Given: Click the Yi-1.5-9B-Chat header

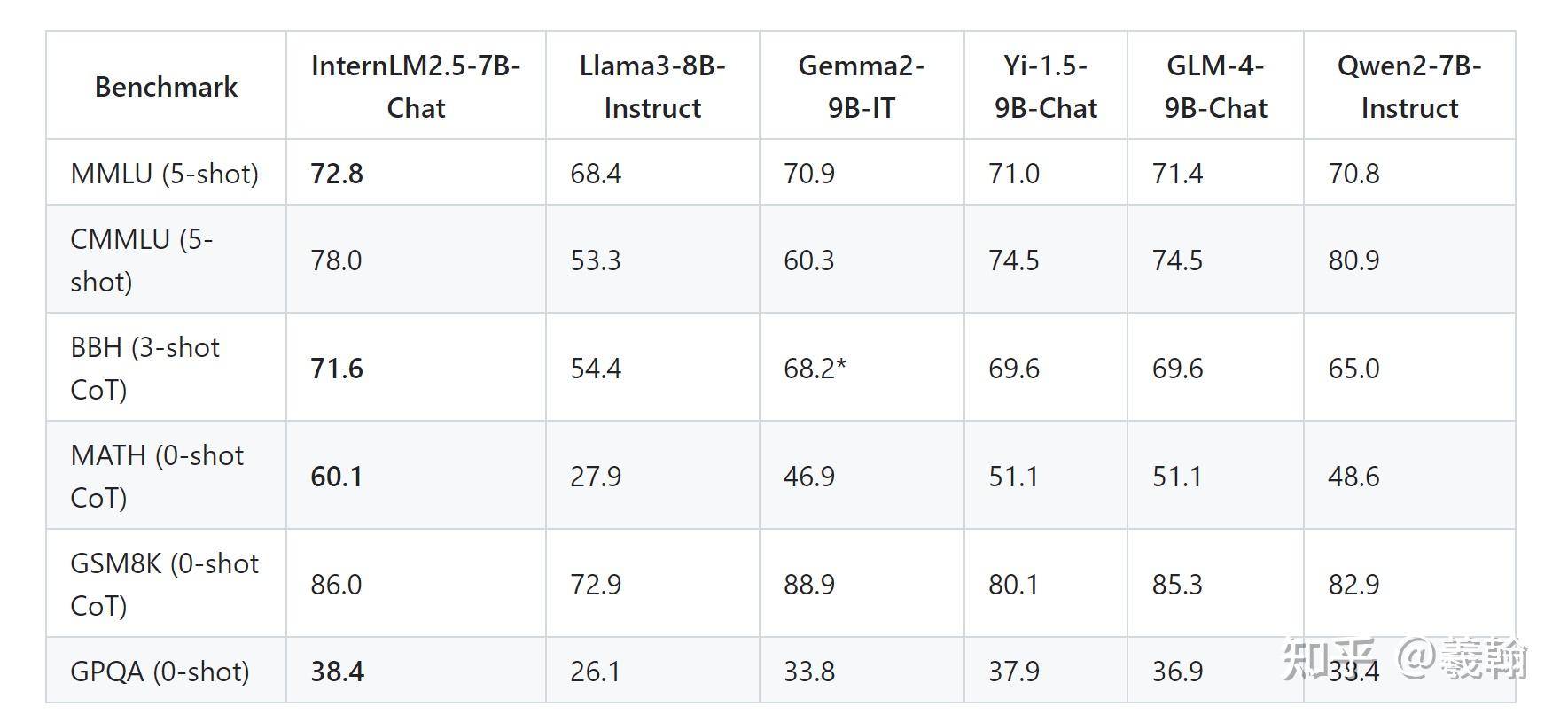Looking at the screenshot, I should 1046,87.
